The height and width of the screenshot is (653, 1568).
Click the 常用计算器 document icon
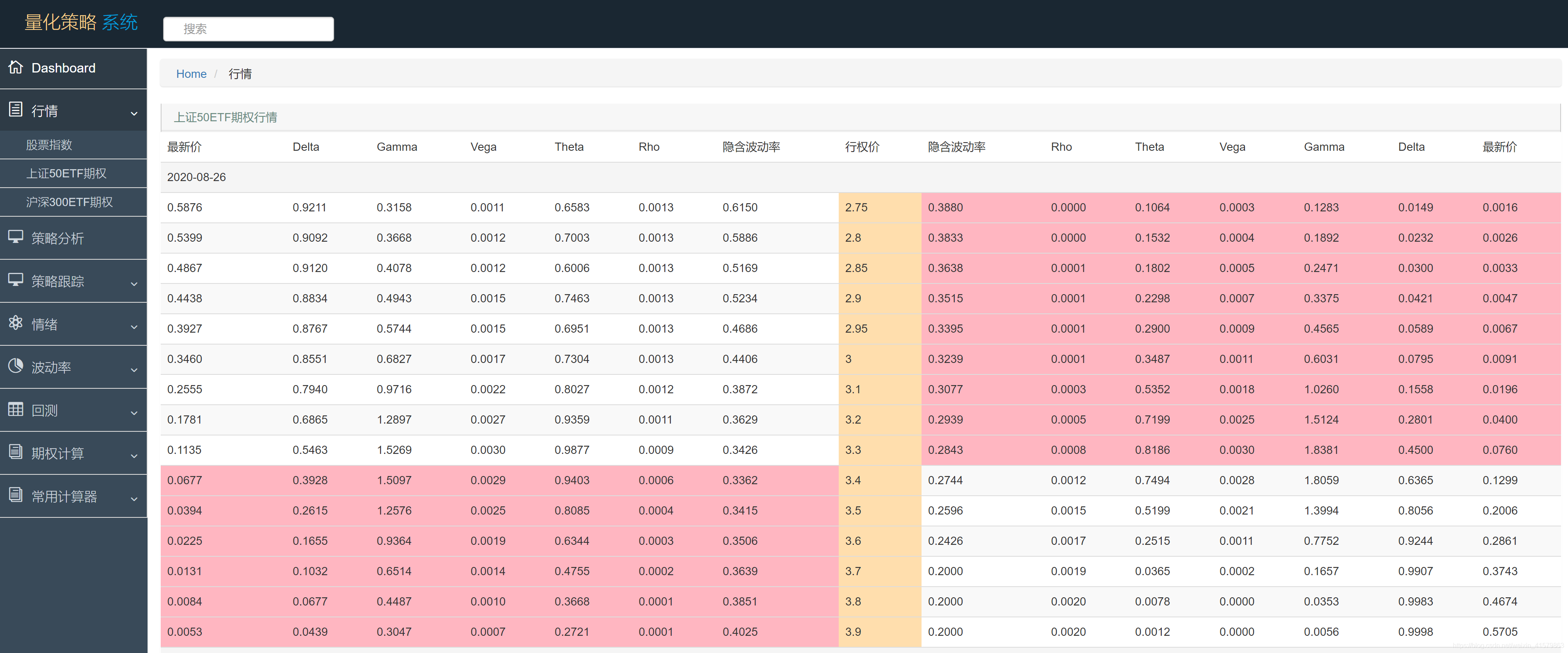click(16, 495)
